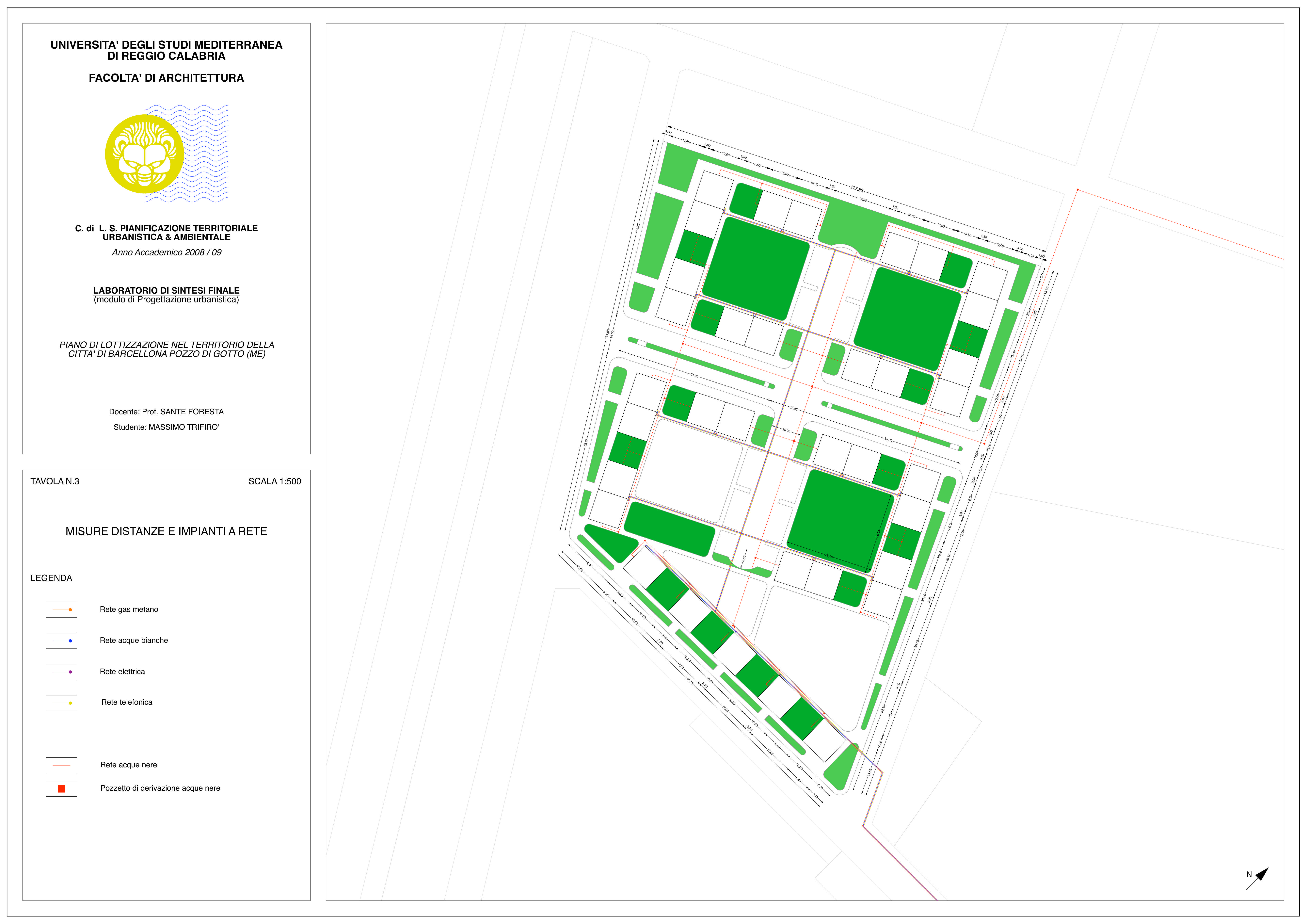Click the LABORATORIO DI SINTESI FINALE underlined heading
Viewport: 1308px width, 924px height.
pos(166,291)
